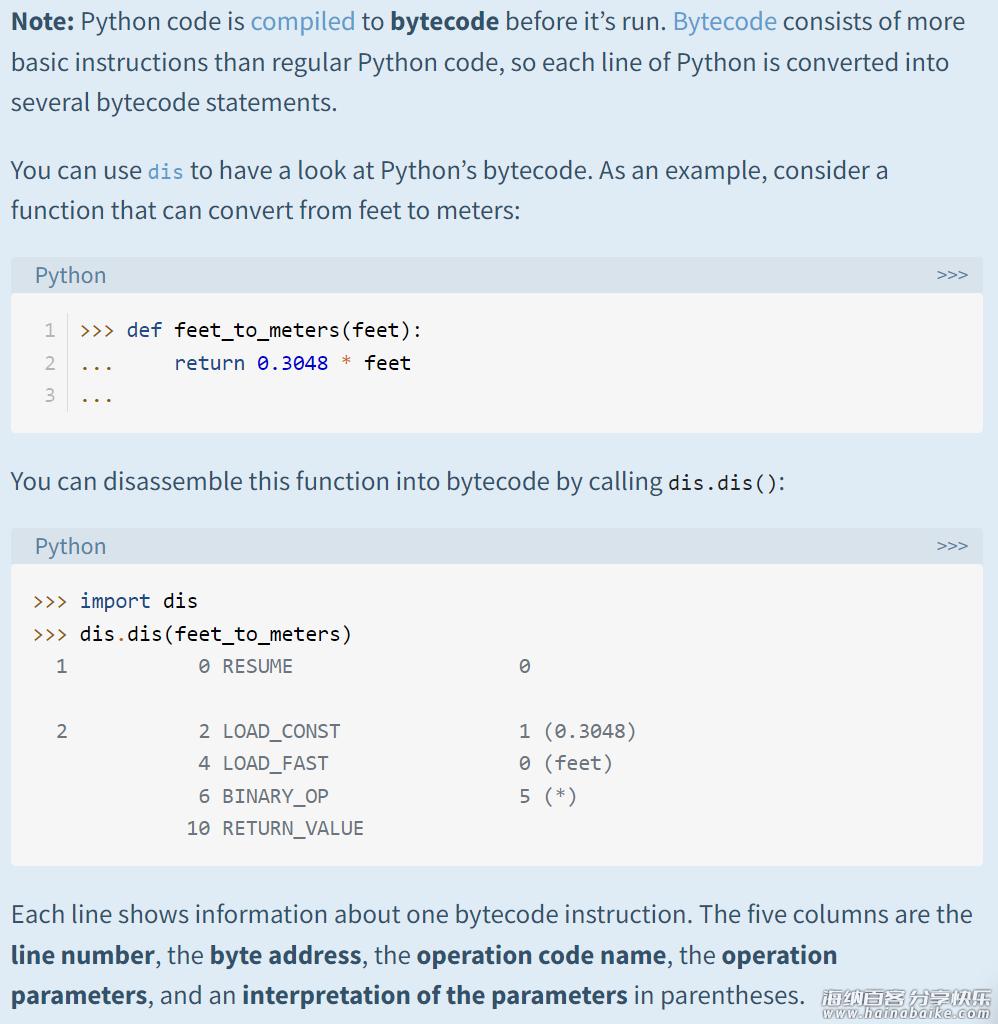The width and height of the screenshot is (998, 1024).
Task: Open the "compiled" link in the note
Action: click(302, 22)
